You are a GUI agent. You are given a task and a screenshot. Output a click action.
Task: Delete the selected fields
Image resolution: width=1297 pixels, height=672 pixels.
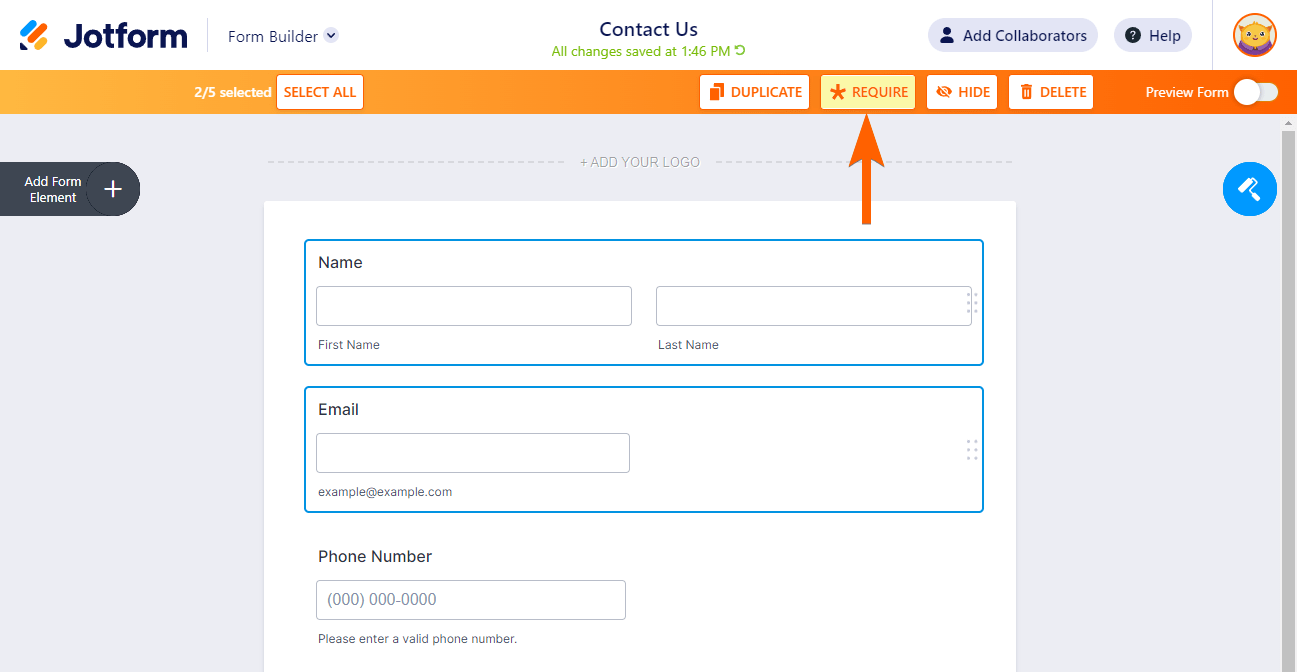coord(1051,92)
